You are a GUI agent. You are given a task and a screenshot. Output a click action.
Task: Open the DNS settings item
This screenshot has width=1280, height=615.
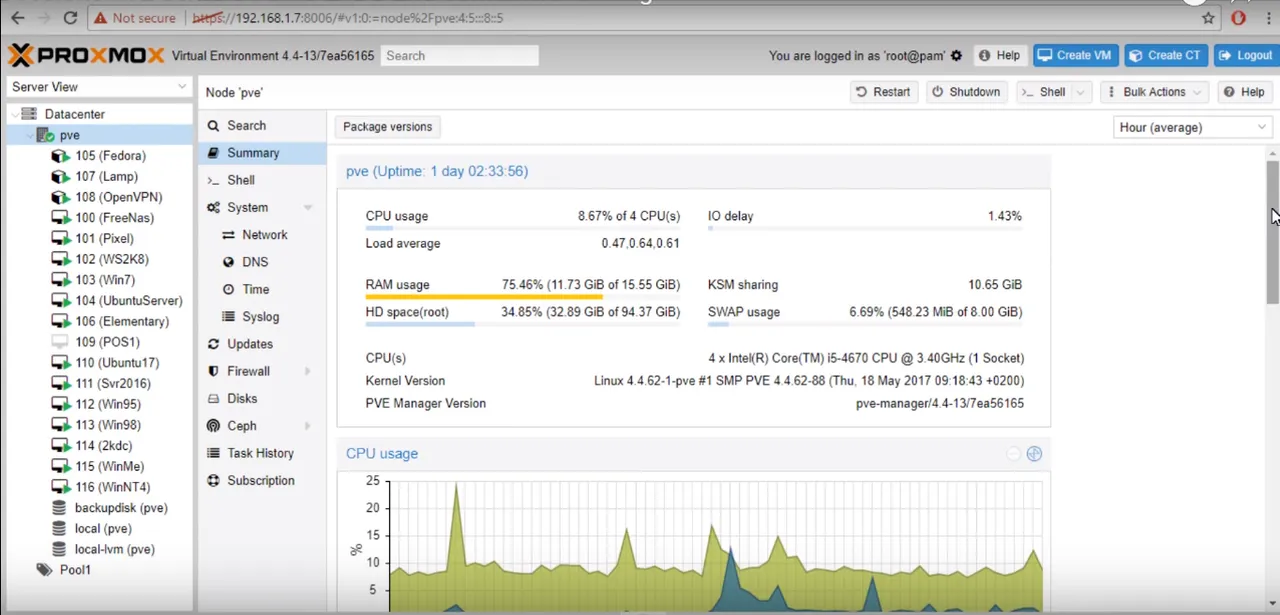262,262
